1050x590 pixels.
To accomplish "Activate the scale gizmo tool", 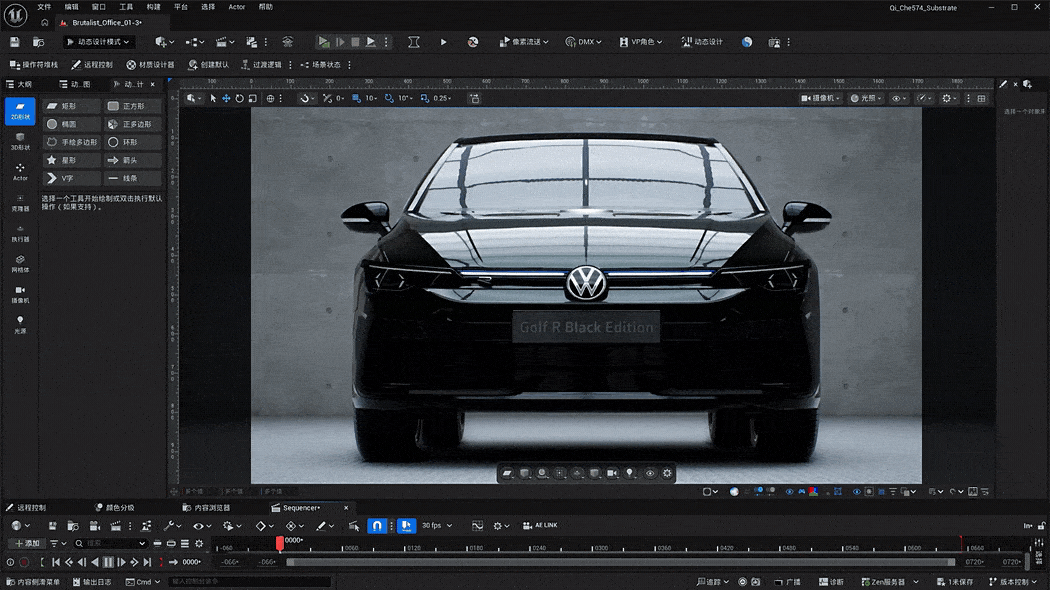I will [252, 98].
